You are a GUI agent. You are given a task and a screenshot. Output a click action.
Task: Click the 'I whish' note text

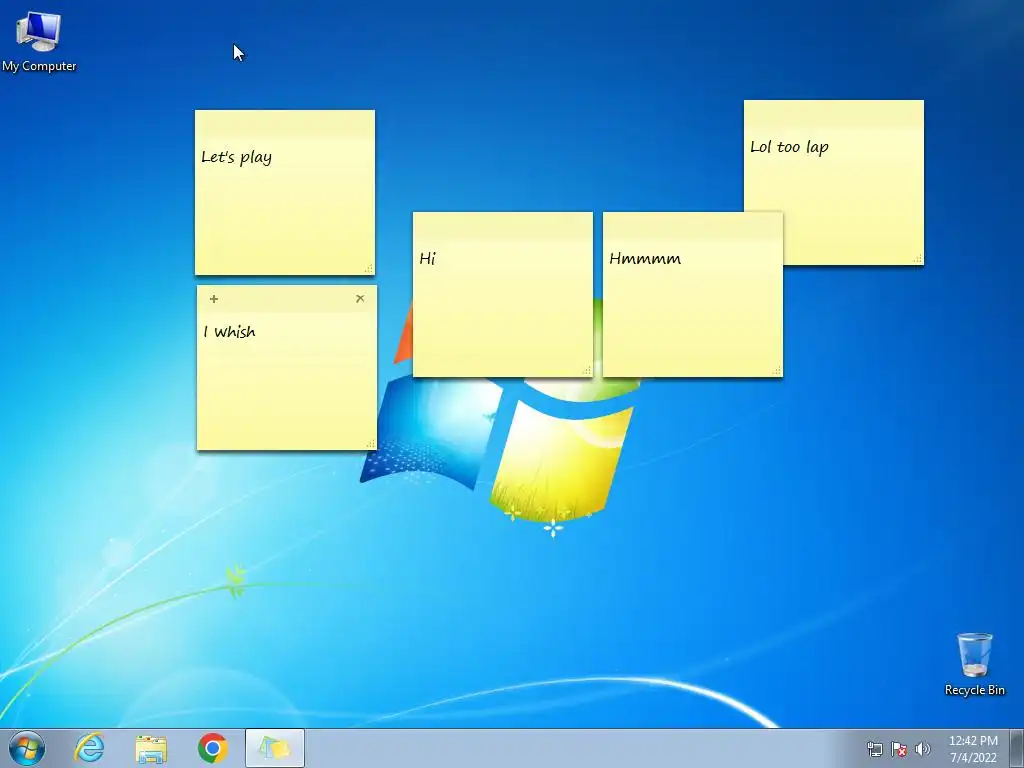[229, 332]
